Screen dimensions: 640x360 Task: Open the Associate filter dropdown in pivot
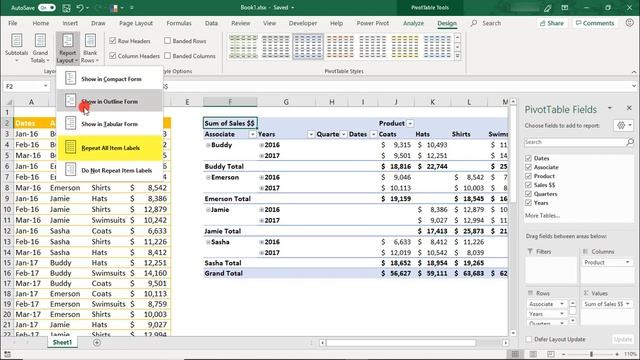252,134
